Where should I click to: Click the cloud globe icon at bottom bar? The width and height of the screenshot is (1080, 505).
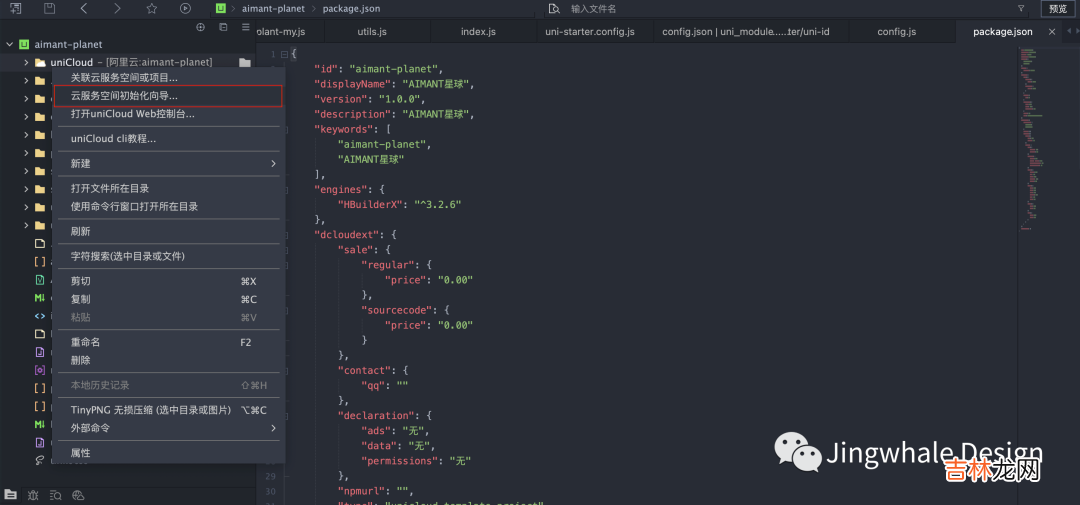79,495
